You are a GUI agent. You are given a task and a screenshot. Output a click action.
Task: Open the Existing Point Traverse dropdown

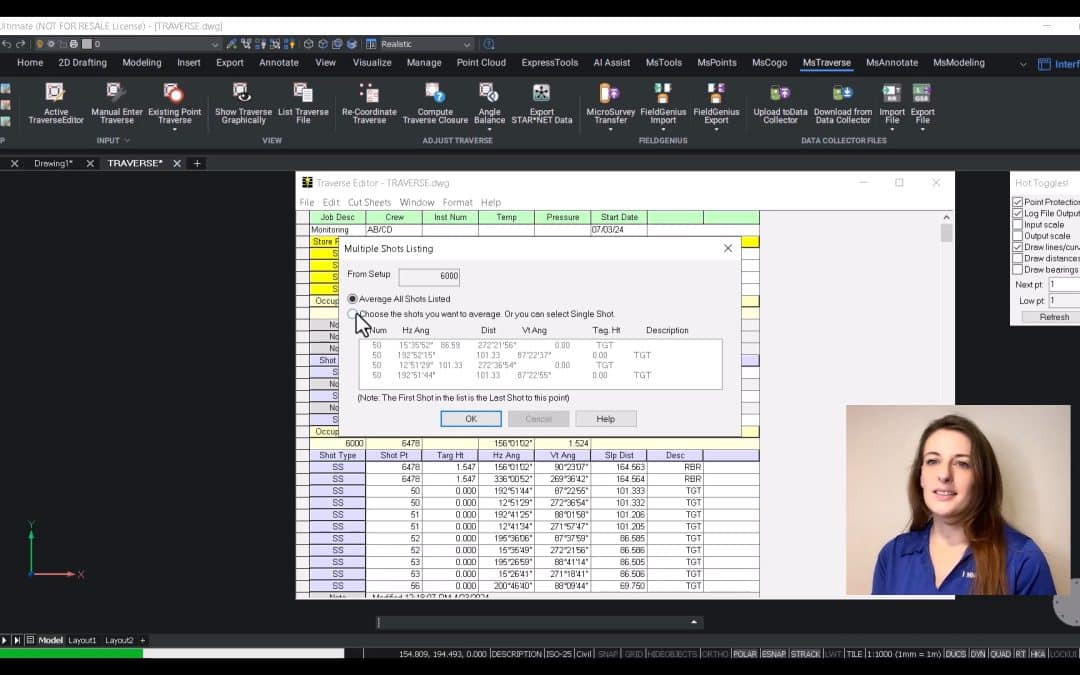tap(174, 129)
